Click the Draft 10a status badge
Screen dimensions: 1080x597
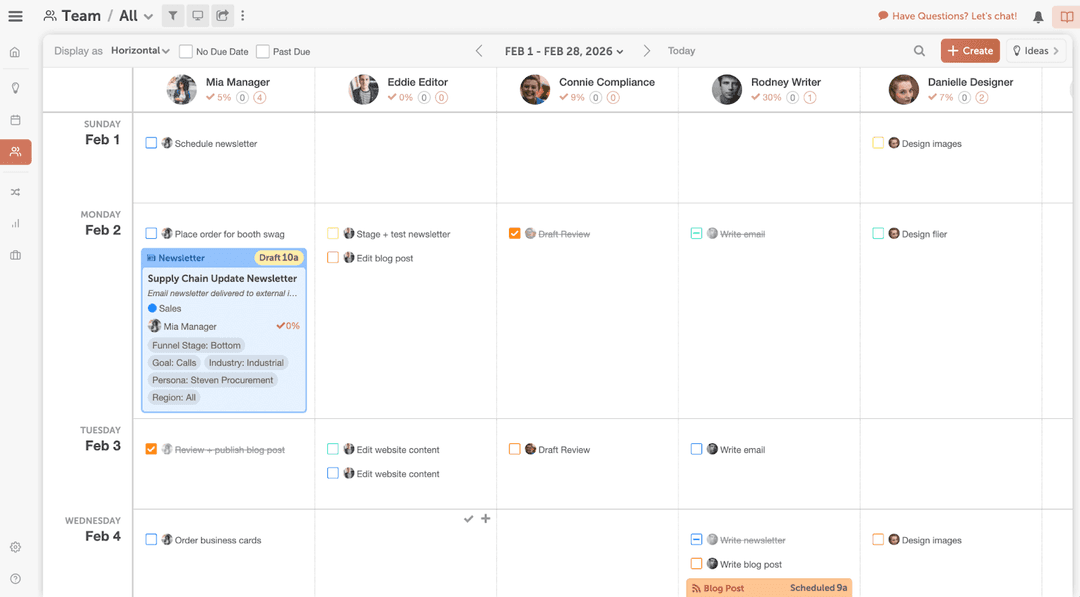pyautogui.click(x=279, y=258)
